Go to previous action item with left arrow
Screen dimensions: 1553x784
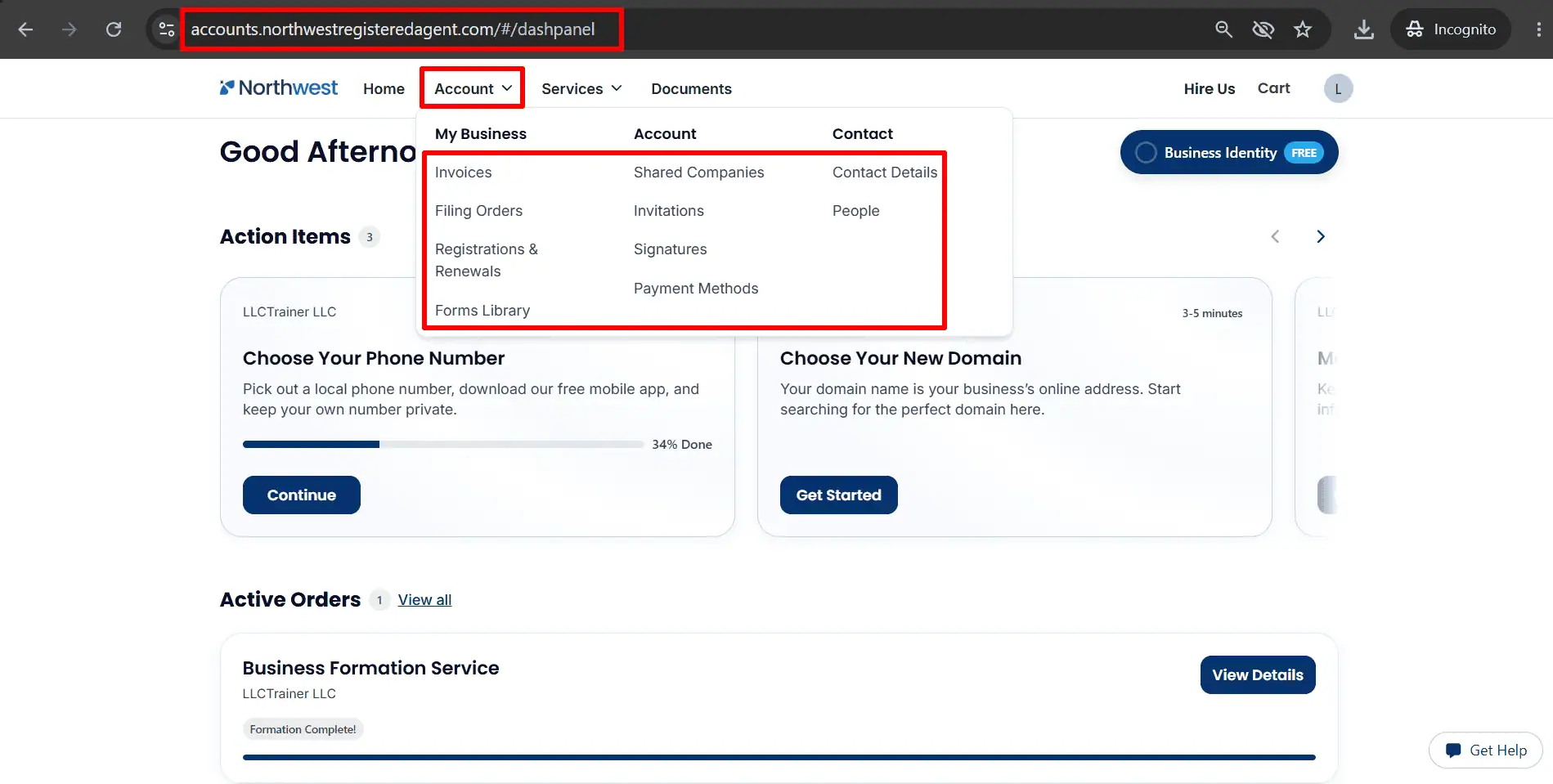[1275, 236]
